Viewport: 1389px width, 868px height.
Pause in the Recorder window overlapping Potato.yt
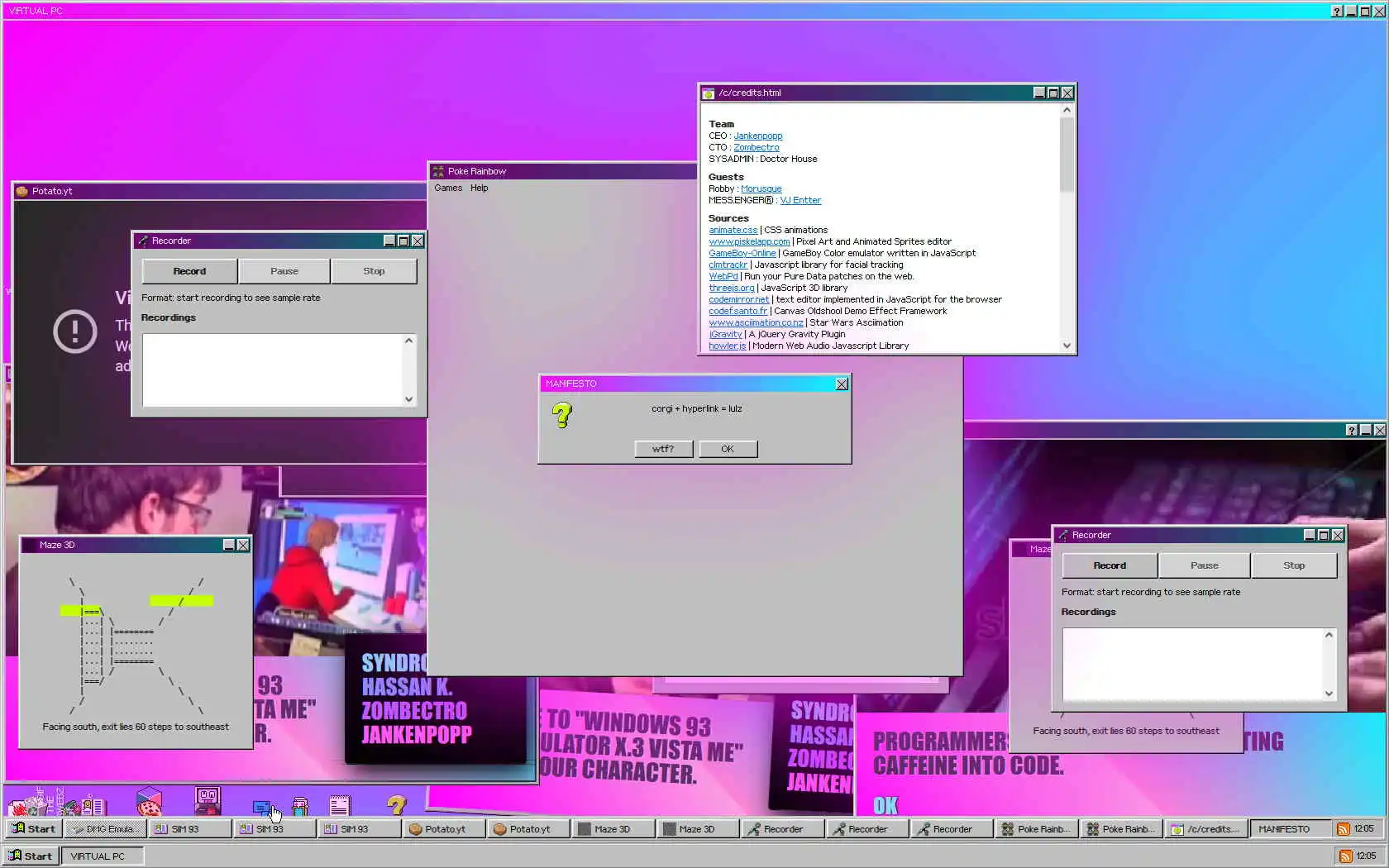(x=284, y=271)
